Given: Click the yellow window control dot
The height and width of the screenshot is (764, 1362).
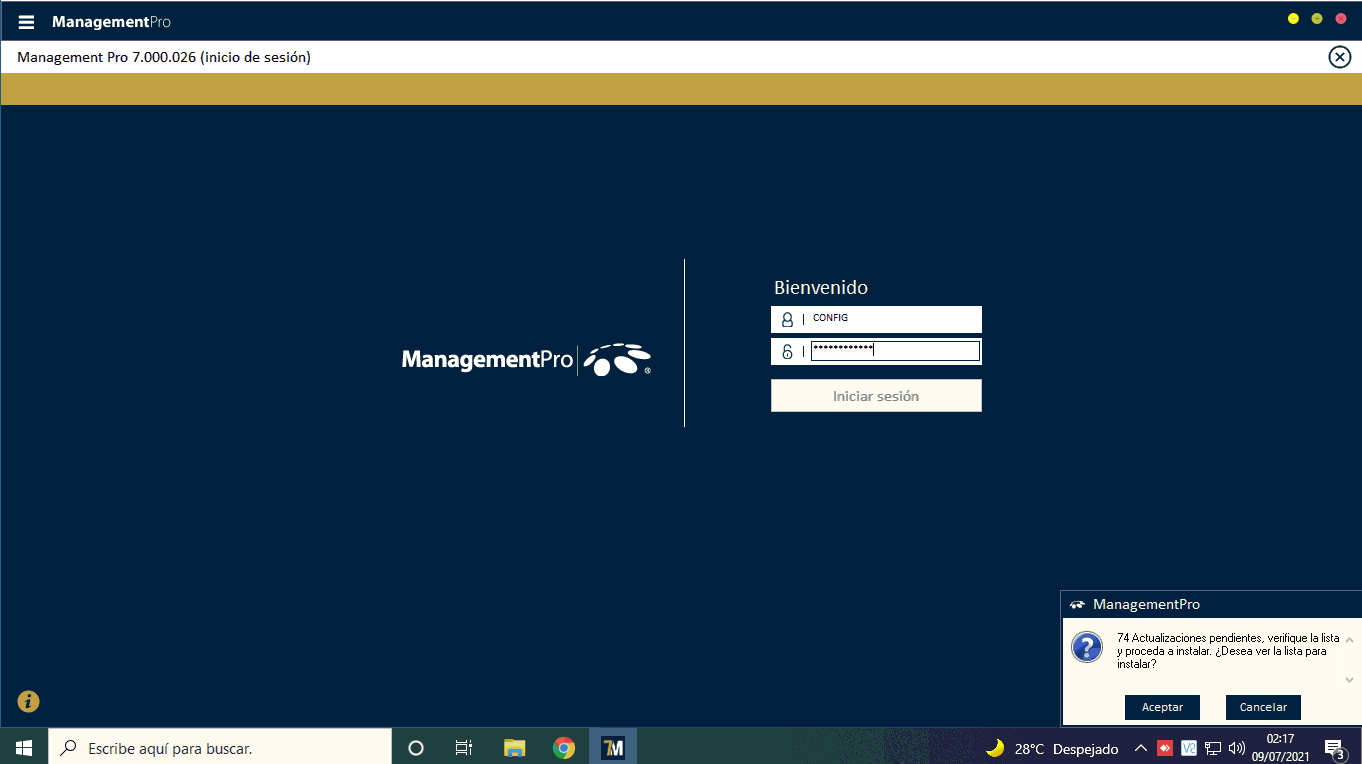Looking at the screenshot, I should coord(1293,19).
